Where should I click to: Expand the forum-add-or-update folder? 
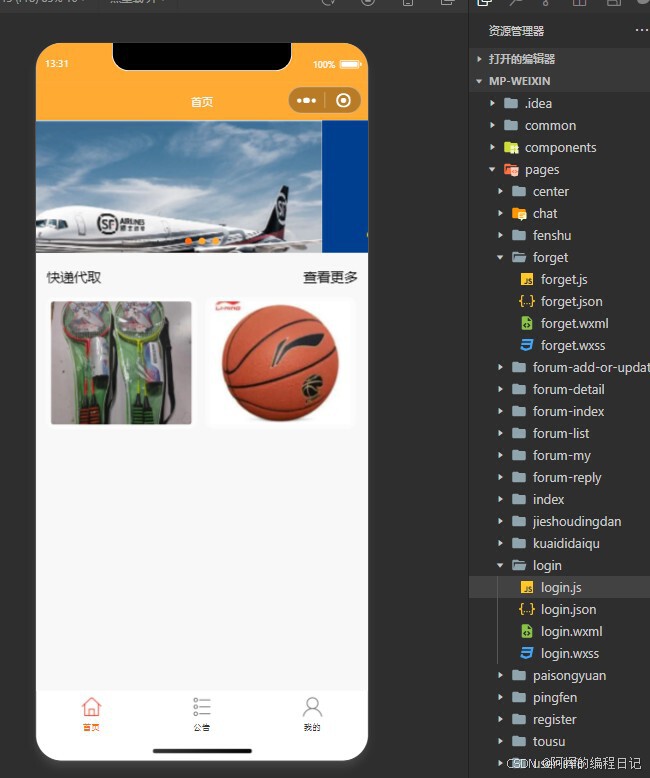[x=559, y=367]
